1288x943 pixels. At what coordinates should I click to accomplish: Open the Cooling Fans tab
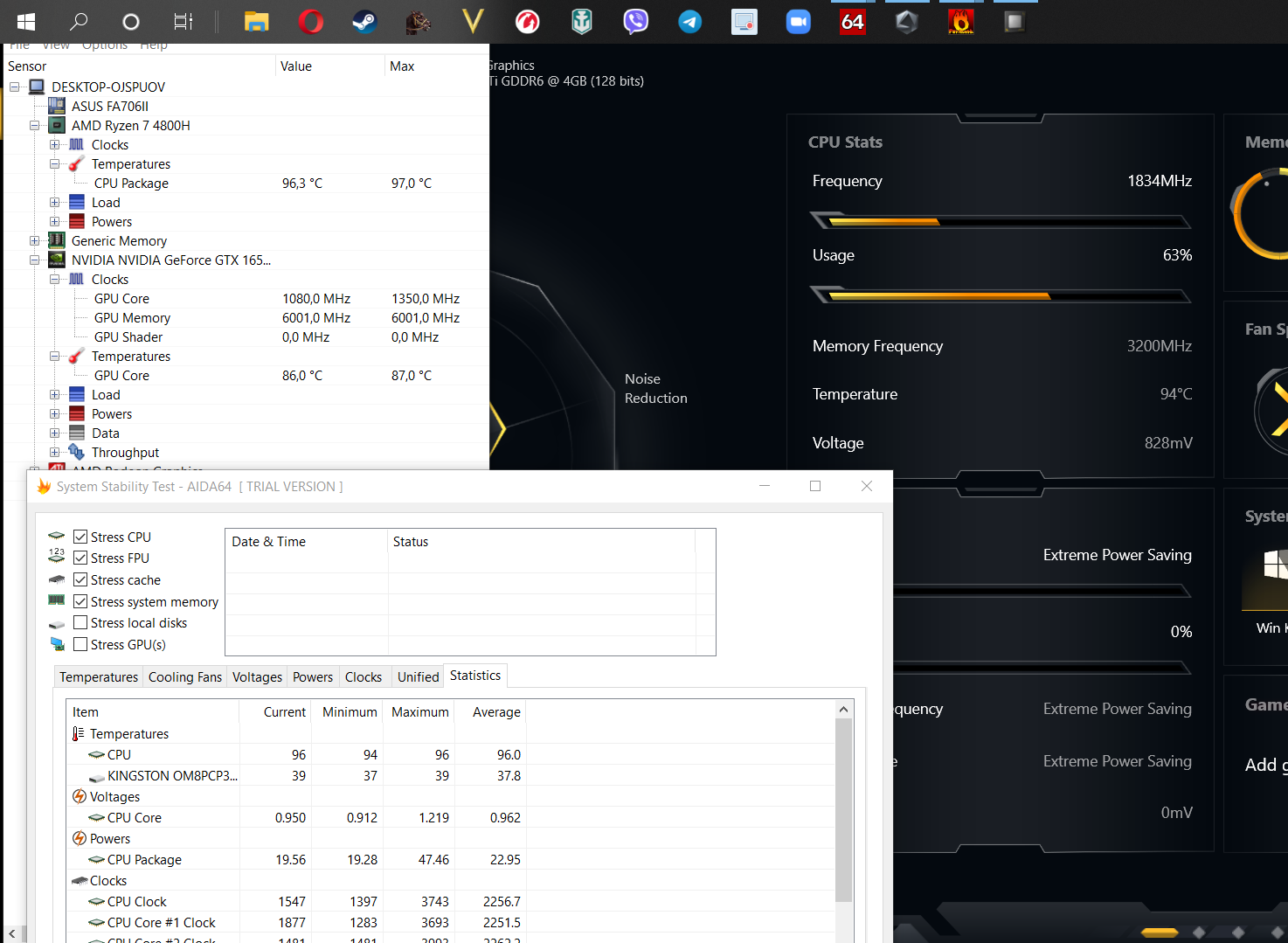(x=185, y=676)
